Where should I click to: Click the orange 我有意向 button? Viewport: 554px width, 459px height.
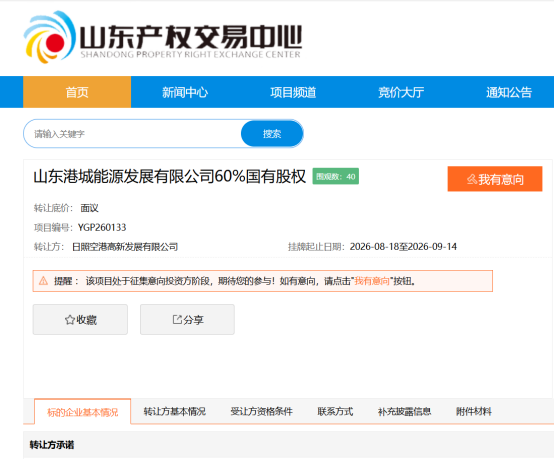pyautogui.click(x=495, y=179)
